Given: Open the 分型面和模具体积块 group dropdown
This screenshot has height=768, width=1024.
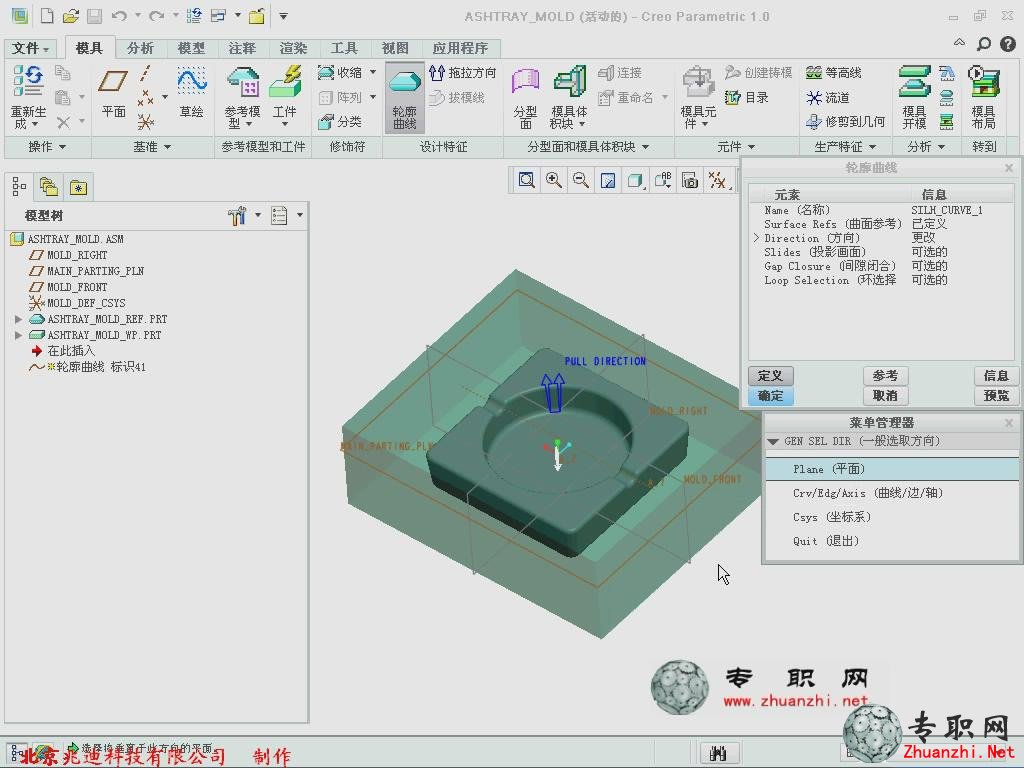Looking at the screenshot, I should click(588, 147).
